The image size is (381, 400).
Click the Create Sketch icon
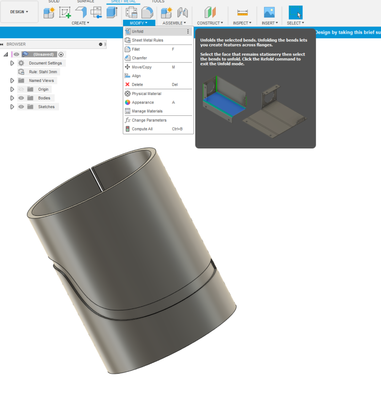pos(65,13)
